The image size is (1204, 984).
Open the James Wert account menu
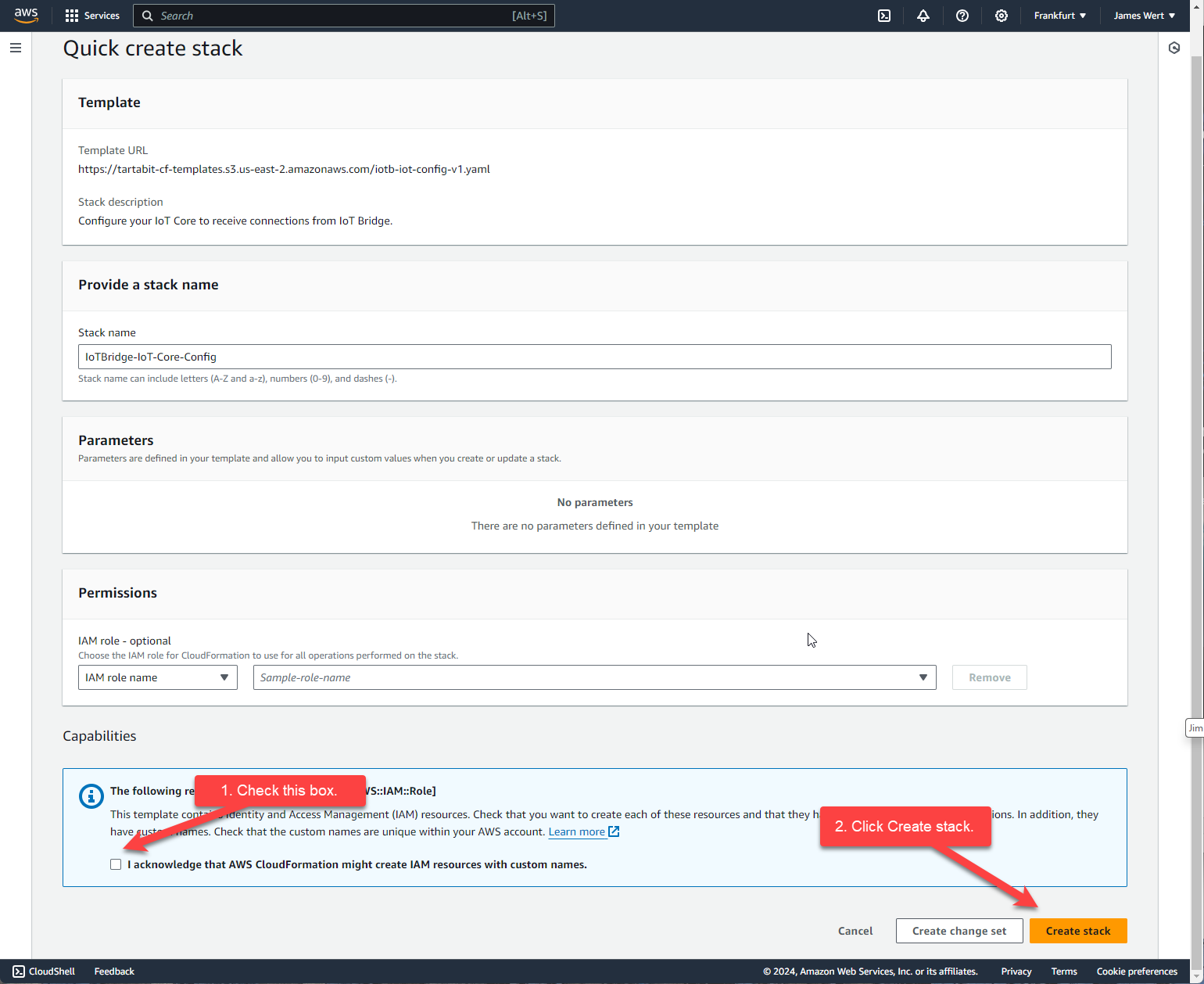point(1145,16)
